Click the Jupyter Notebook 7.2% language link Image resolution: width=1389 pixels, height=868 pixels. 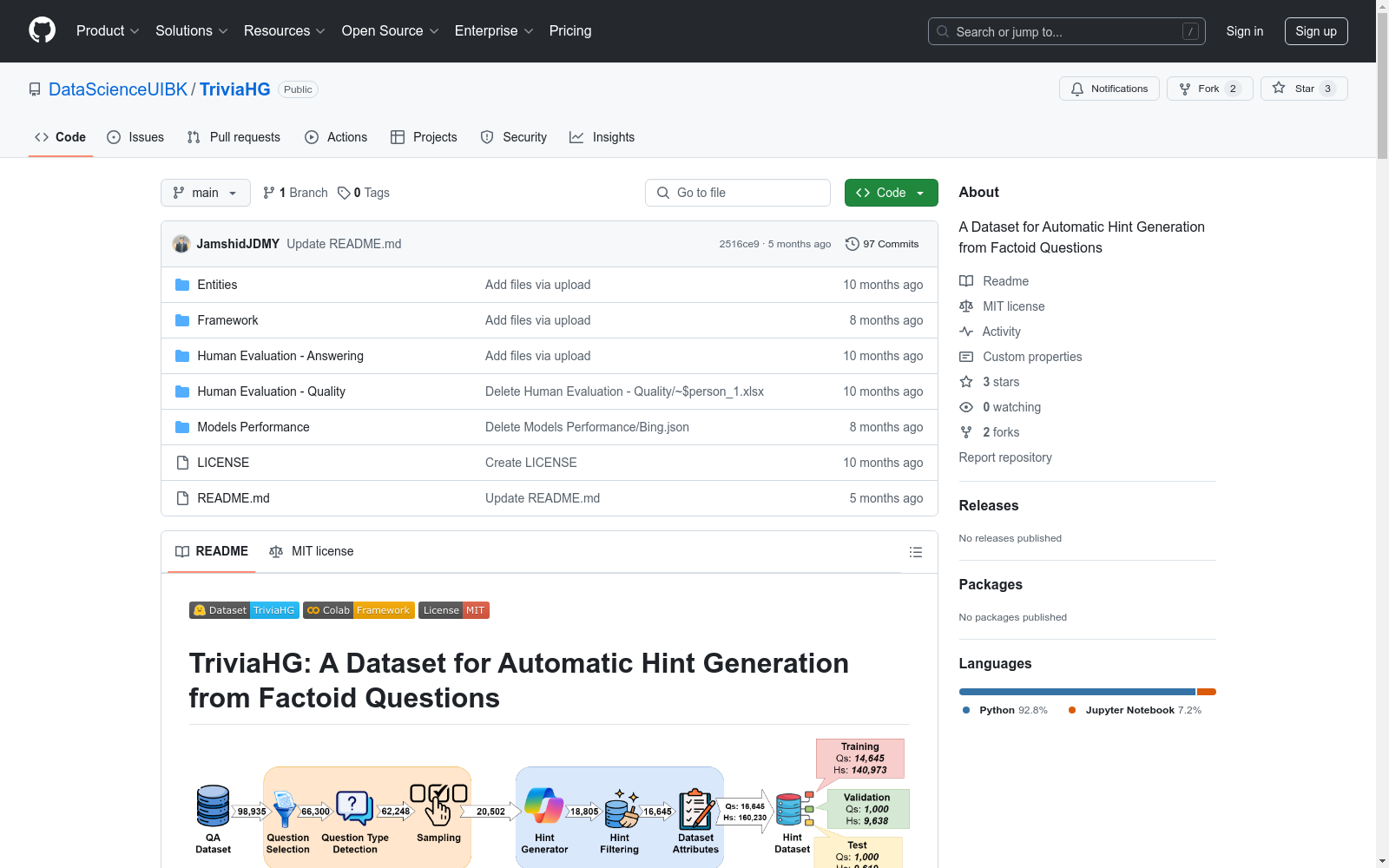(1136, 710)
